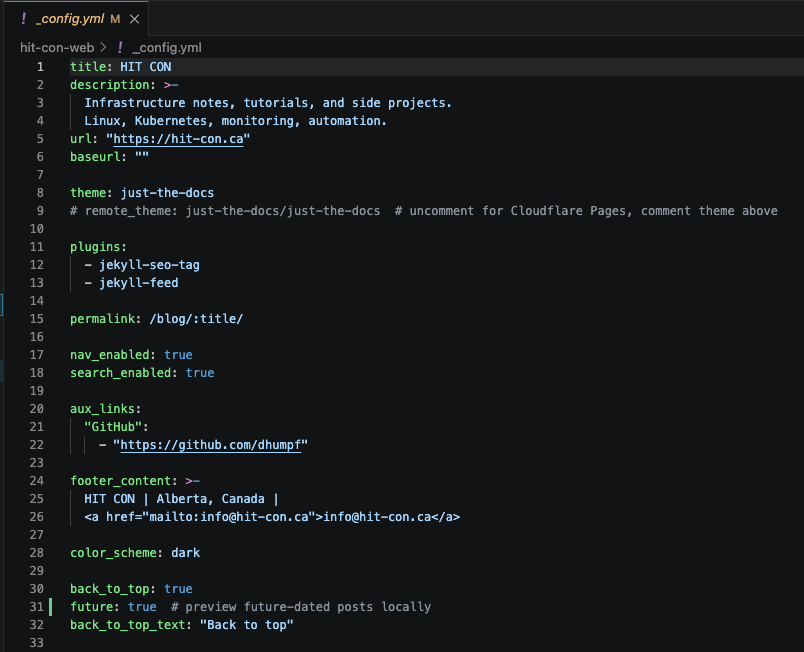Open the GitHub dhumpf link on line 22

point(210,444)
